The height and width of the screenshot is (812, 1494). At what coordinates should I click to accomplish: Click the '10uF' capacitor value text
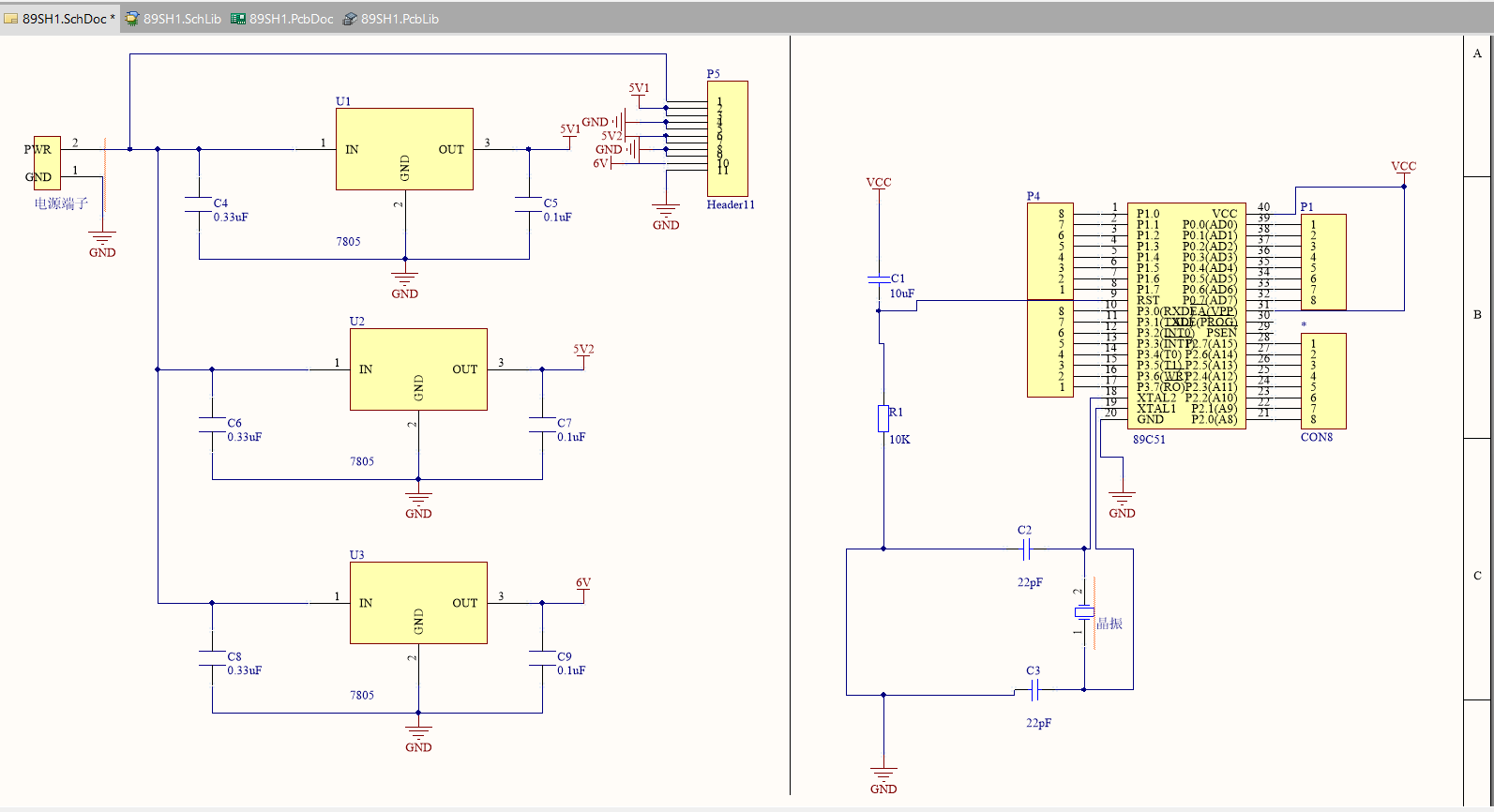[902, 293]
